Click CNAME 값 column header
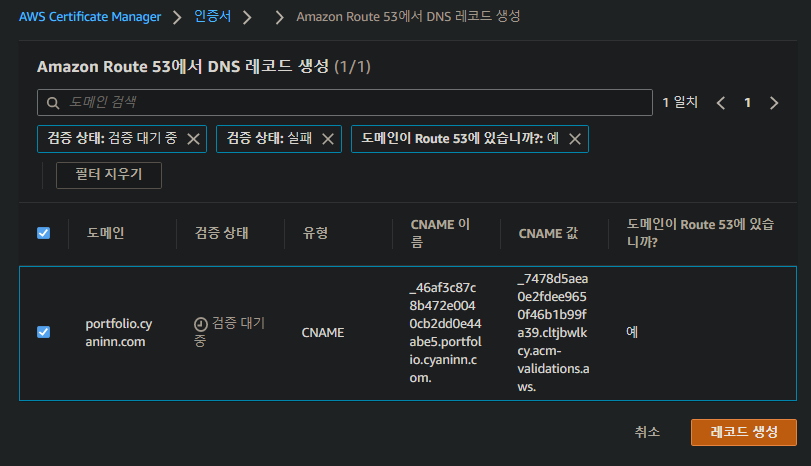This screenshot has width=811, height=466. point(548,233)
